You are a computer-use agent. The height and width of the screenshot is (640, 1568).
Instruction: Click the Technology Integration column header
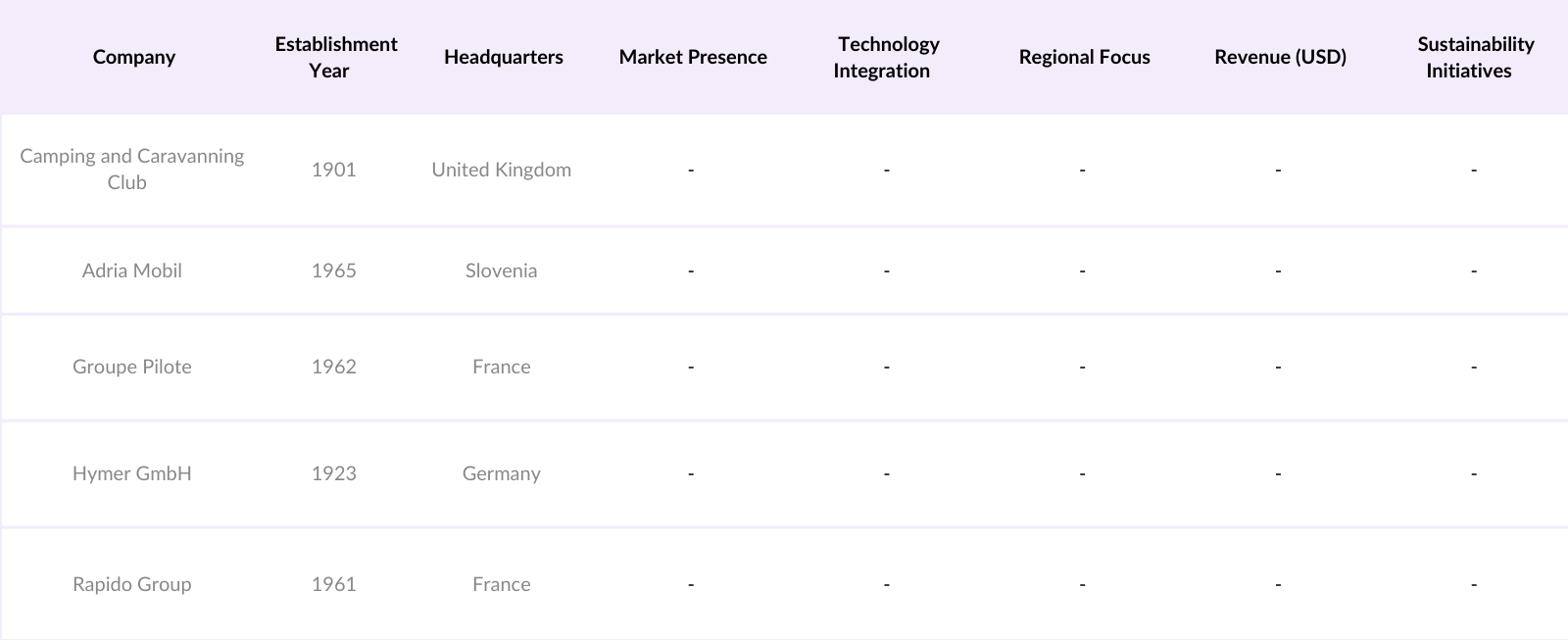888,57
